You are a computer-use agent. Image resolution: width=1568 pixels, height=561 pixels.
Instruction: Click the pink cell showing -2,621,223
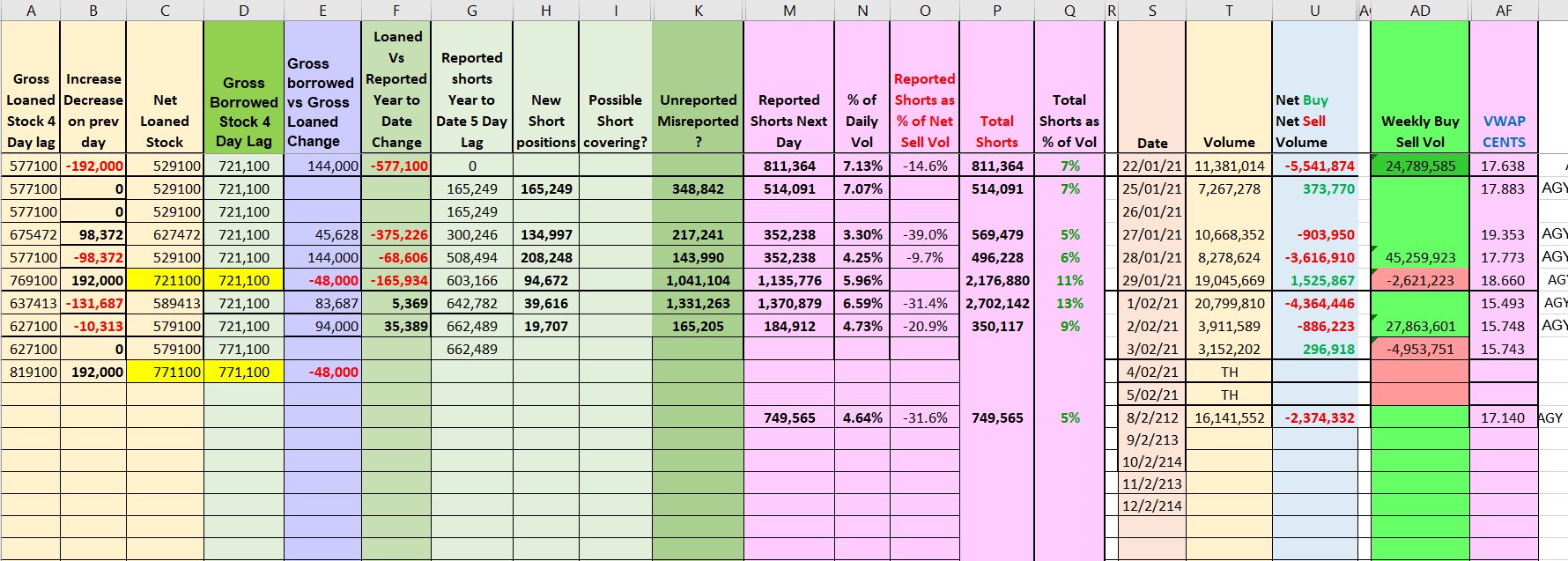click(x=1420, y=280)
